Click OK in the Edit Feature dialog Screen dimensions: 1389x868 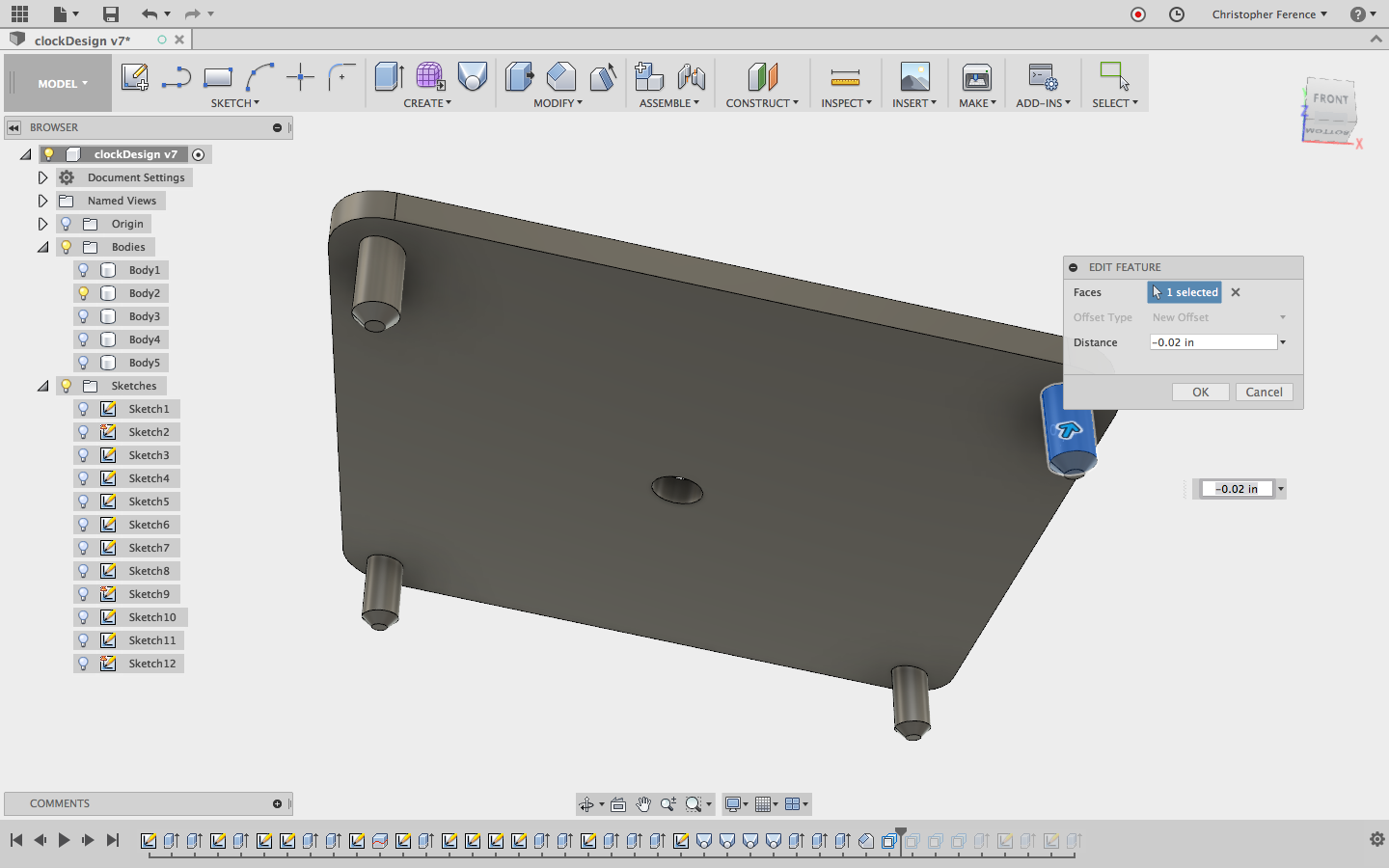point(1201,392)
